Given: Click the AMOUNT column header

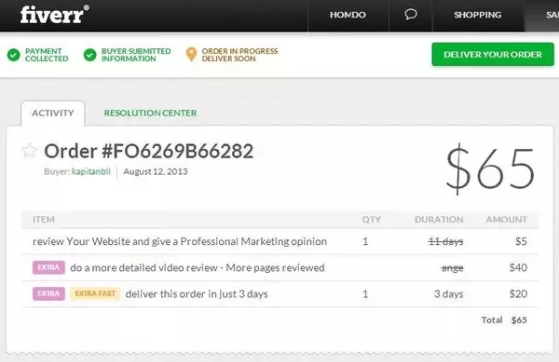Looking at the screenshot, I should coord(506,219).
